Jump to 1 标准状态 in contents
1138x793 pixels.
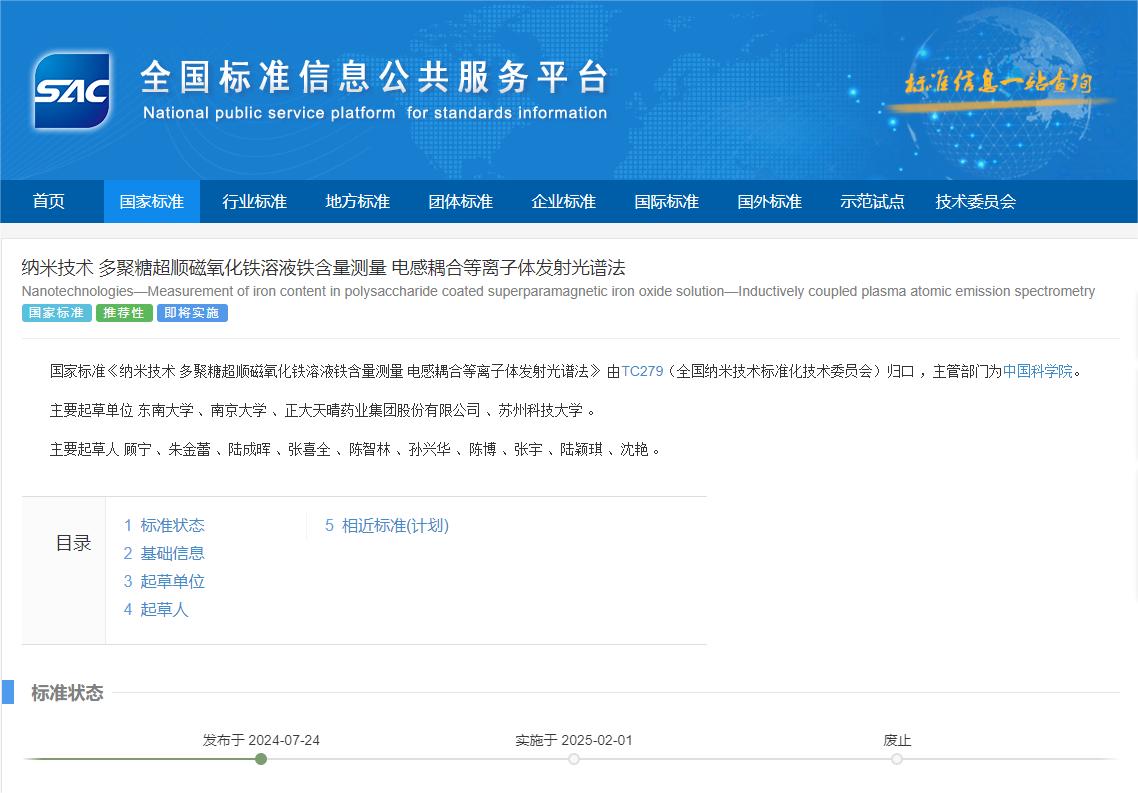[x=164, y=525]
